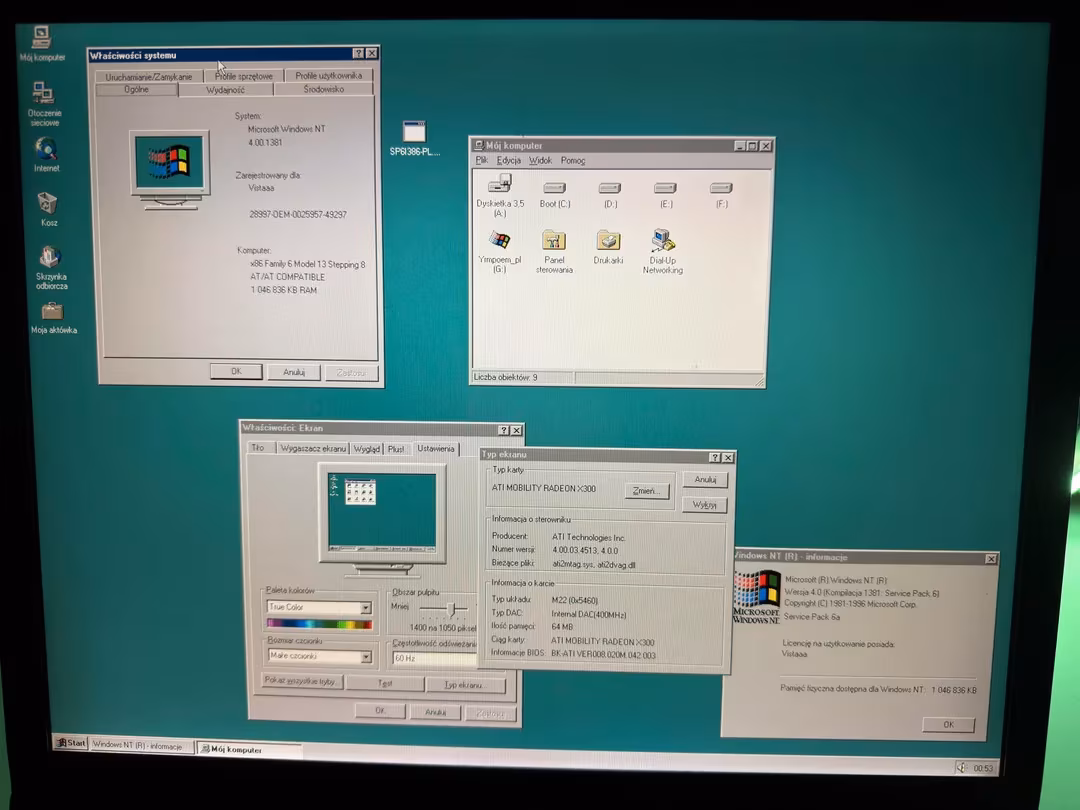
Task: Switch to Profile użytkownika tab
Action: (x=329, y=75)
